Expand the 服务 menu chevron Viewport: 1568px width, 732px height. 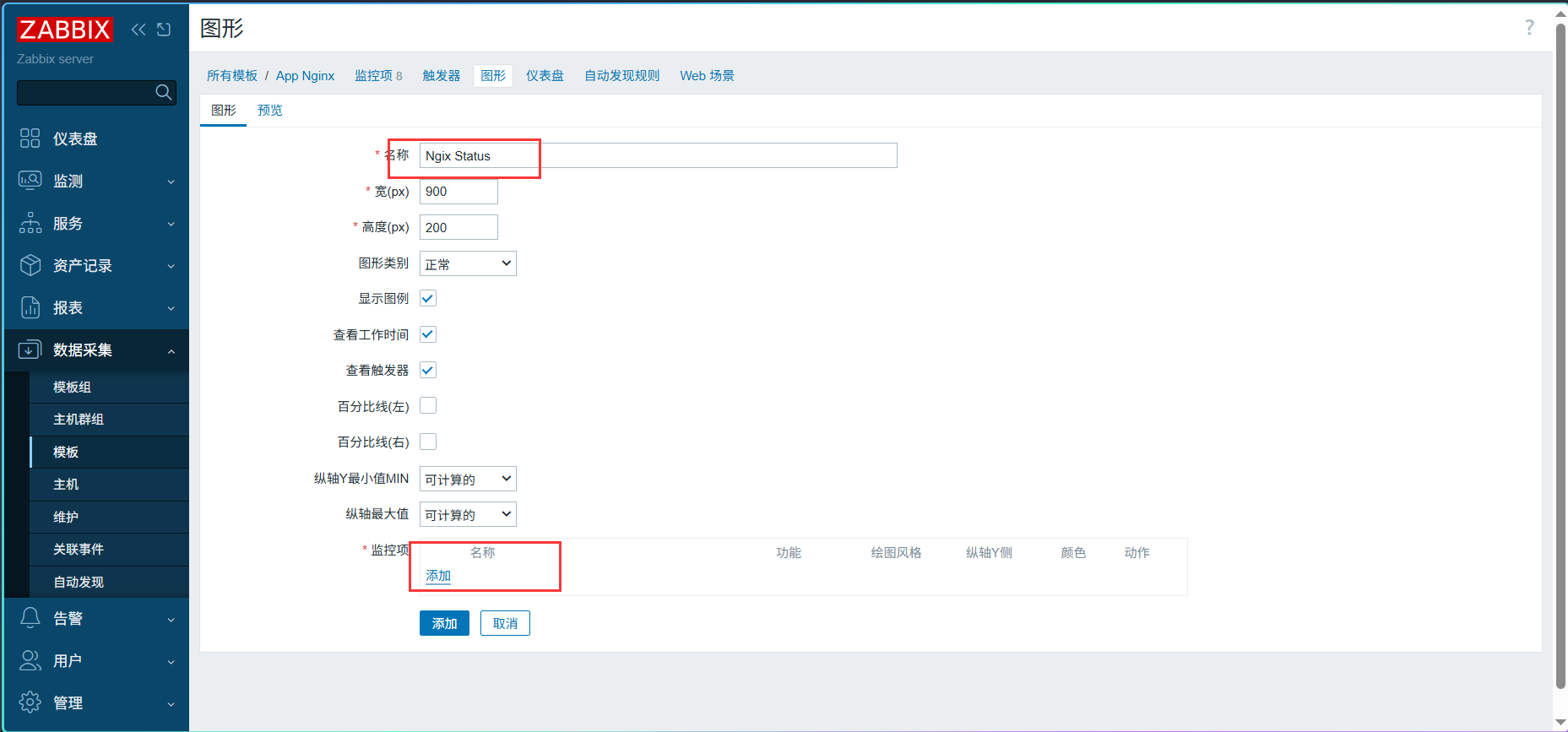[x=171, y=224]
